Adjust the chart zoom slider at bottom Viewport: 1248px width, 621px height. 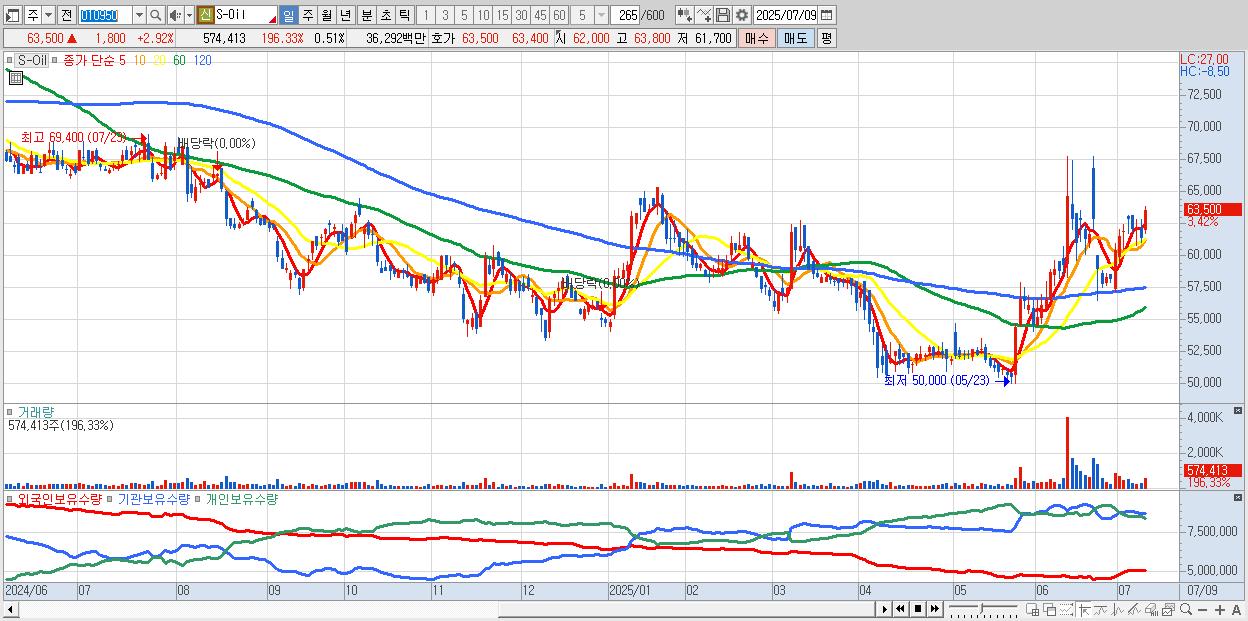(x=982, y=607)
